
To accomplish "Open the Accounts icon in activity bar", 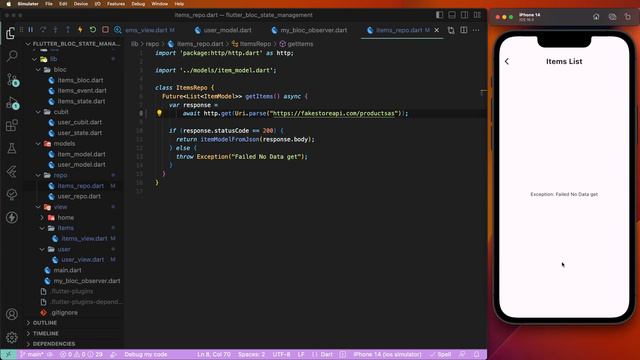I will pyautogui.click(x=12, y=314).
